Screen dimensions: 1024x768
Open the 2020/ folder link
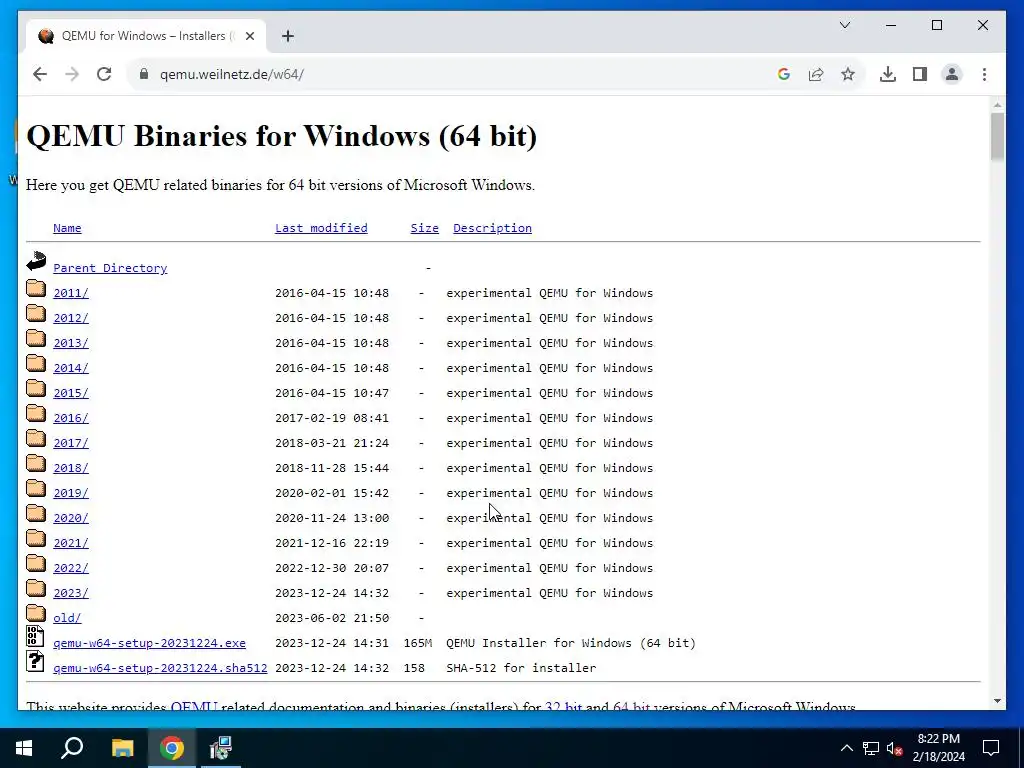pos(71,518)
